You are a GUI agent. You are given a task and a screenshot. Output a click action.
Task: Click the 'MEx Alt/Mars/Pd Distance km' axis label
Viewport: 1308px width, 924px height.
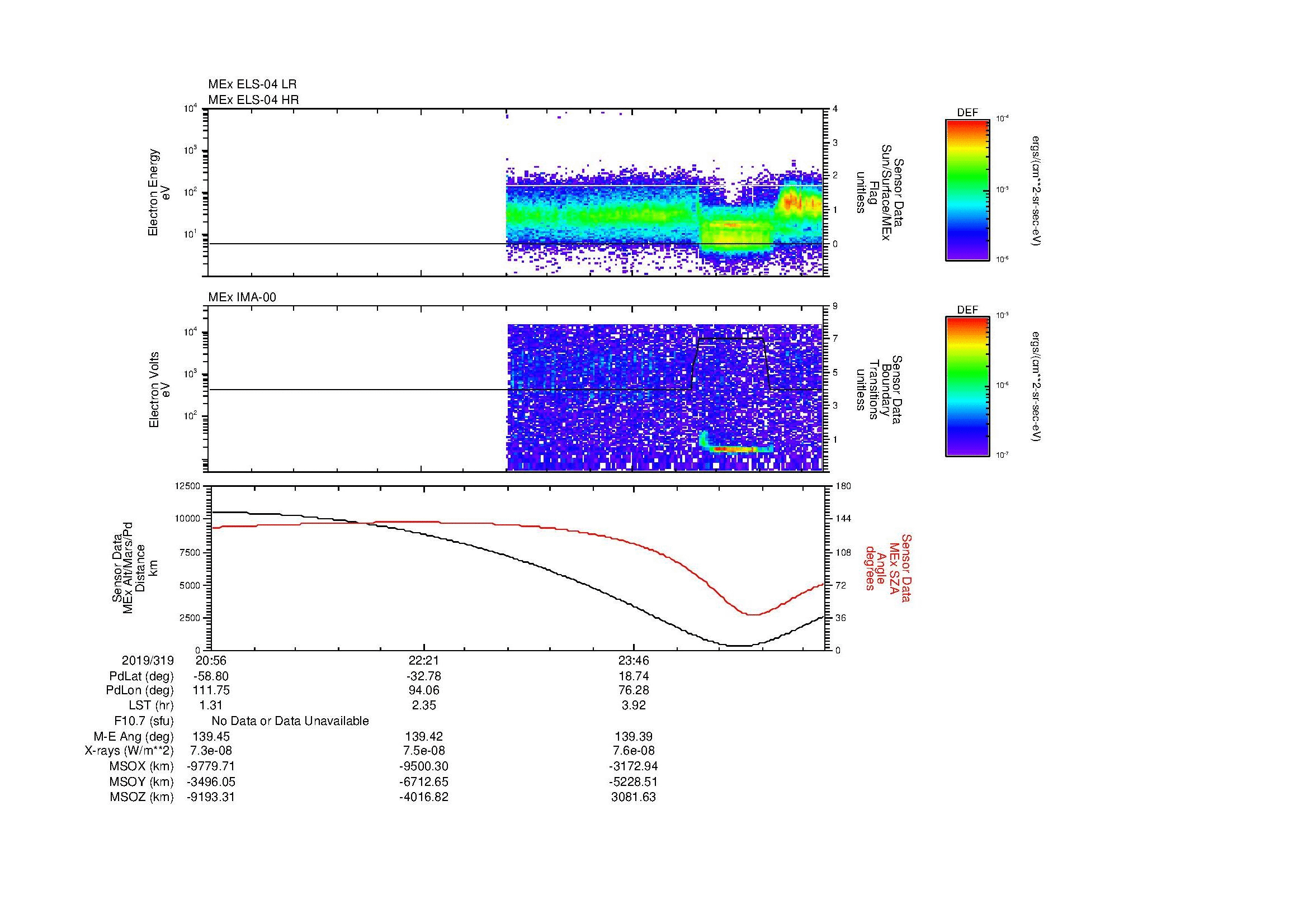[x=135, y=567]
